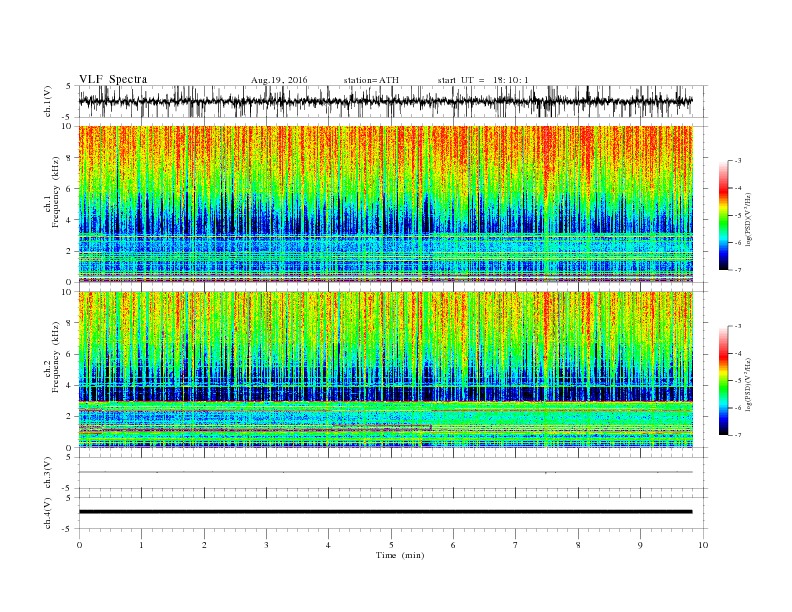Click the "-7" label on ch.2 color bar
The width and height of the screenshot is (792, 612).
pyautogui.click(x=737, y=435)
